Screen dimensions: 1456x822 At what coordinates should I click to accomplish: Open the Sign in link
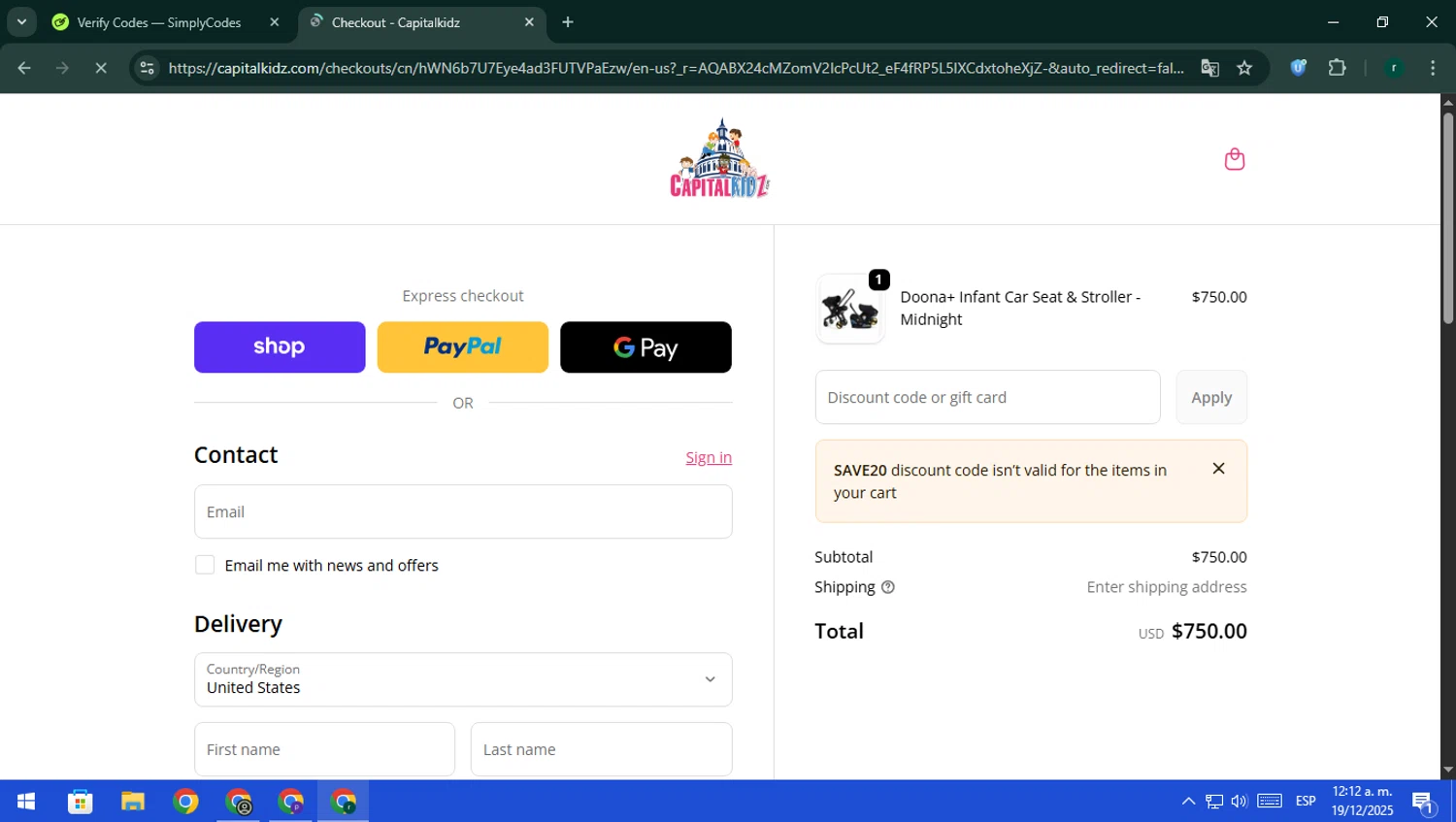coord(709,457)
